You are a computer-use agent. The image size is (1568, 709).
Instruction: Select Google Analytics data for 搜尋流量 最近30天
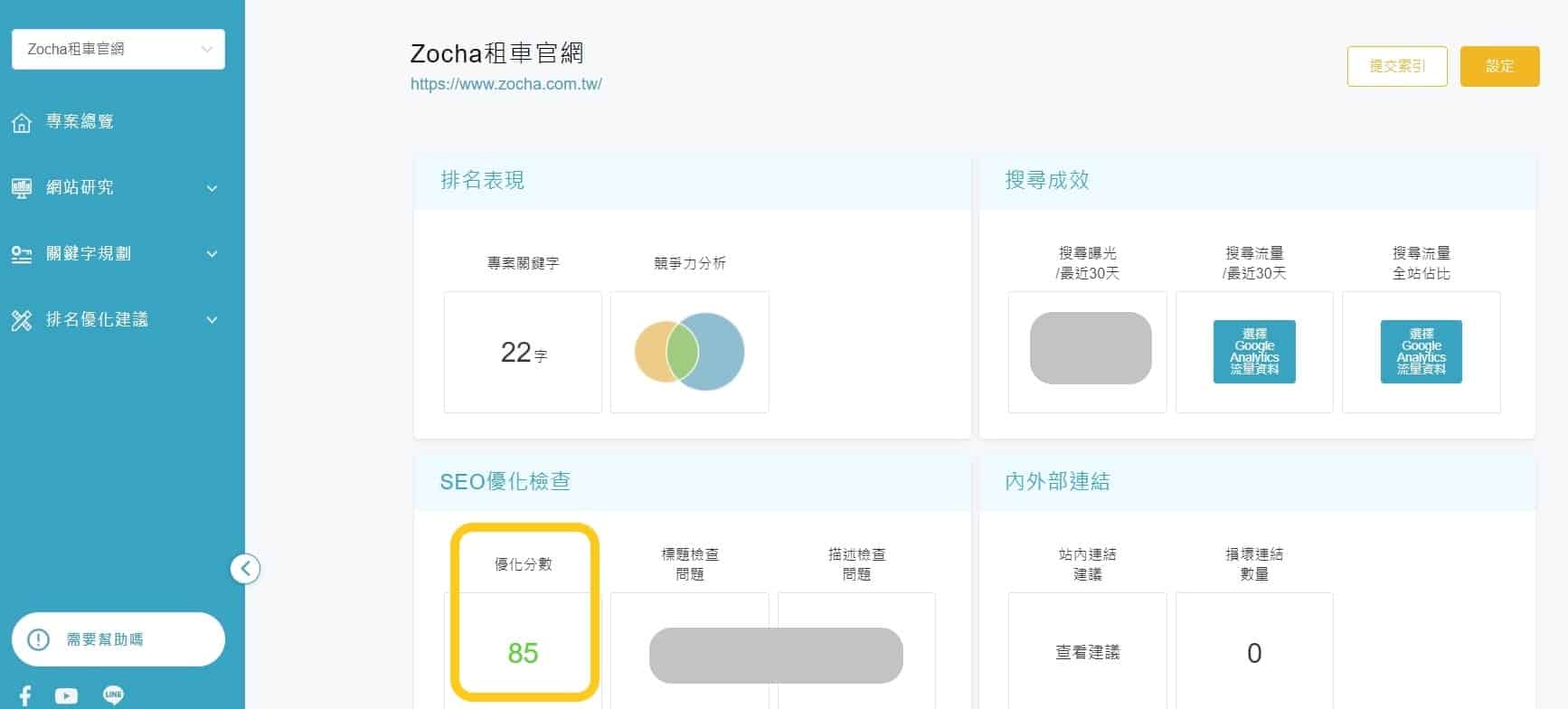(x=1254, y=352)
